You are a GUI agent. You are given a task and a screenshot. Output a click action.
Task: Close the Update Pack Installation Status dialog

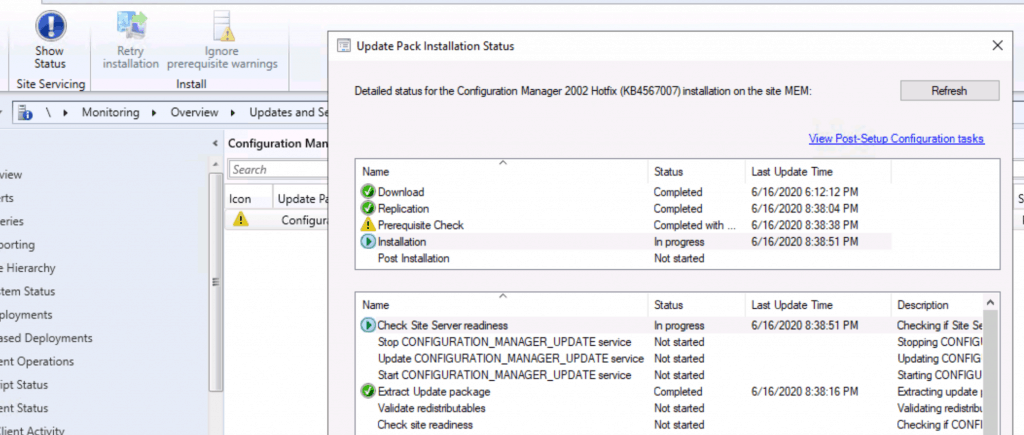tap(997, 46)
